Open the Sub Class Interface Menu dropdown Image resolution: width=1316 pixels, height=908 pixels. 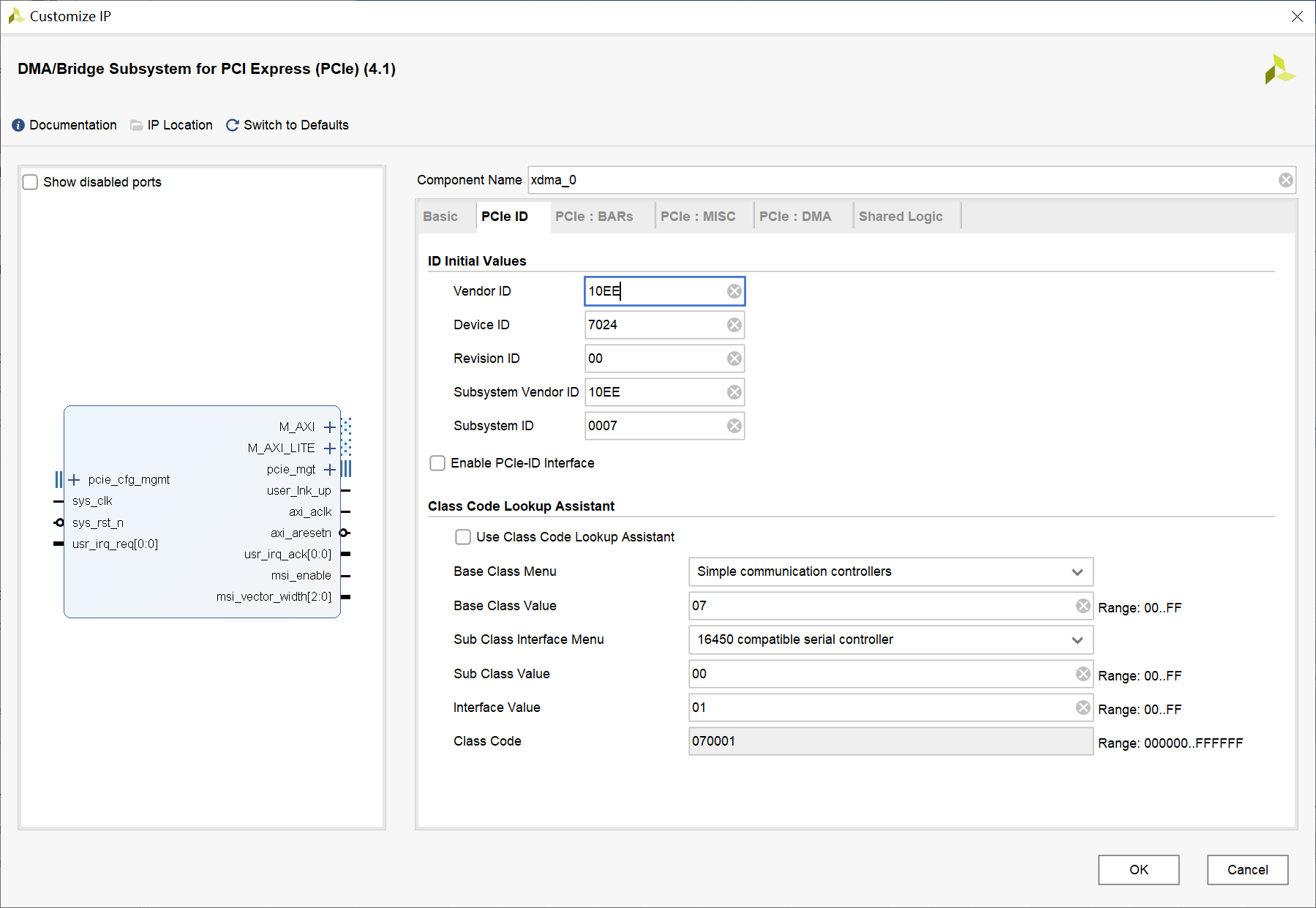click(x=890, y=639)
